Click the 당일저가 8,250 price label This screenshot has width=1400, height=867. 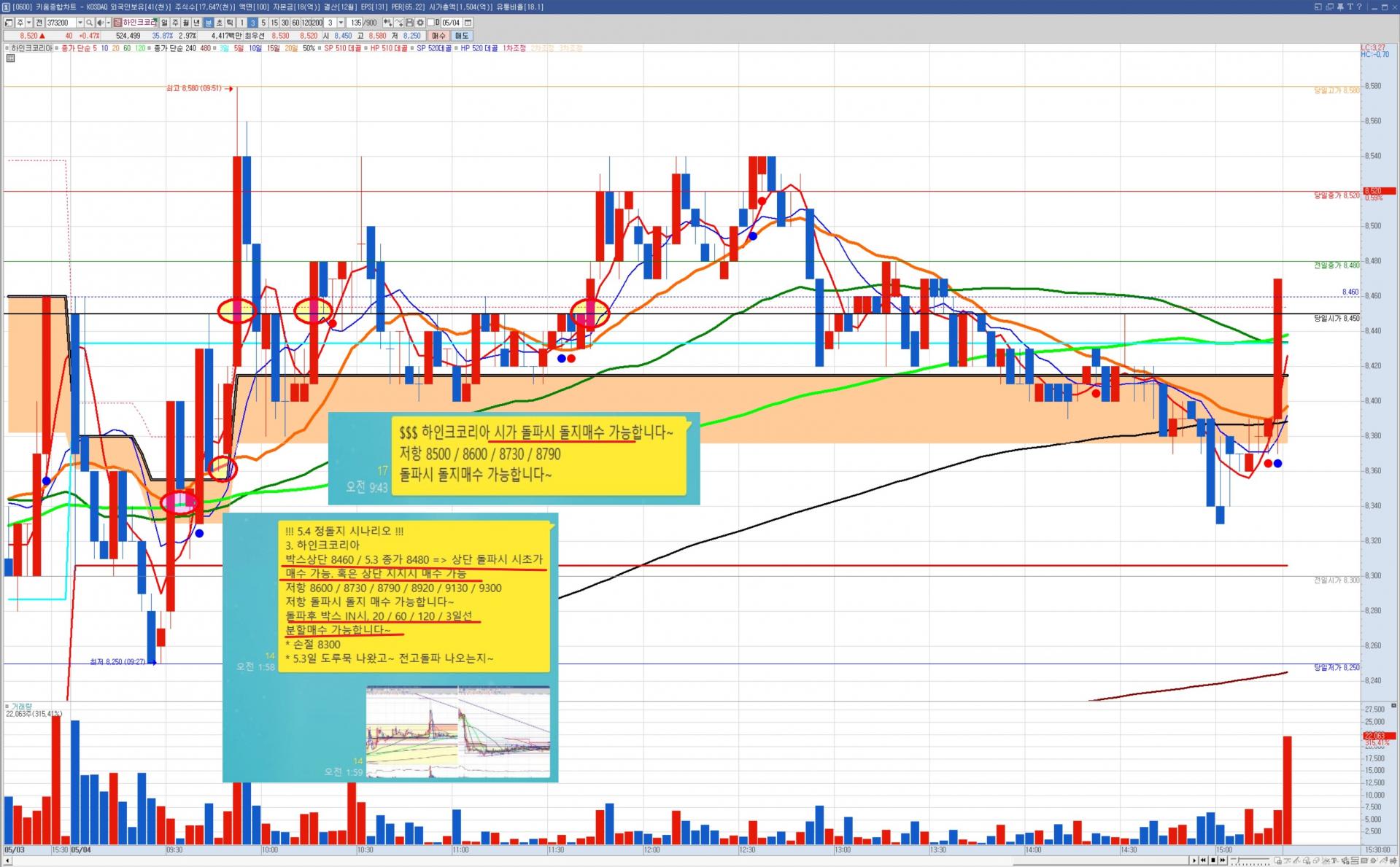point(1337,668)
